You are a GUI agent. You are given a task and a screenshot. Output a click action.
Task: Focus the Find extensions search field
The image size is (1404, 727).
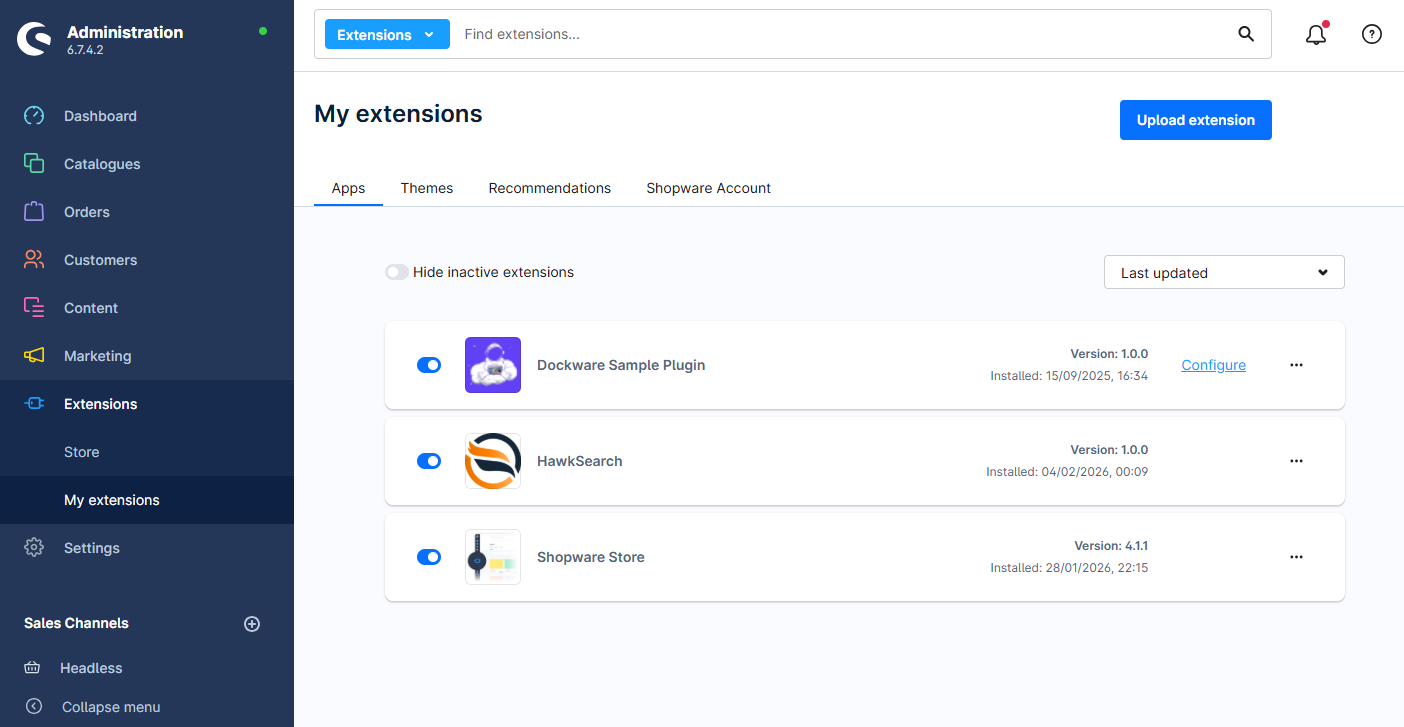(x=840, y=34)
